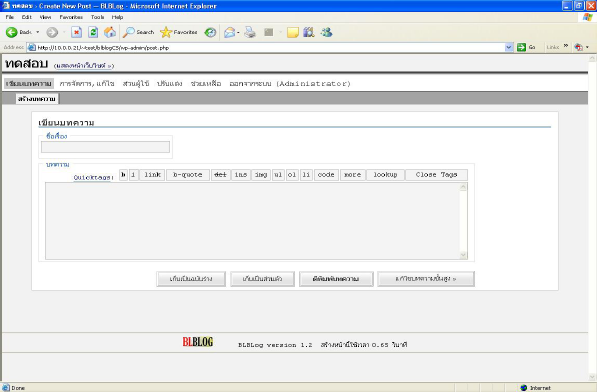The image size is (597, 392).
Task: Click the History icon
Action: pos(210,32)
